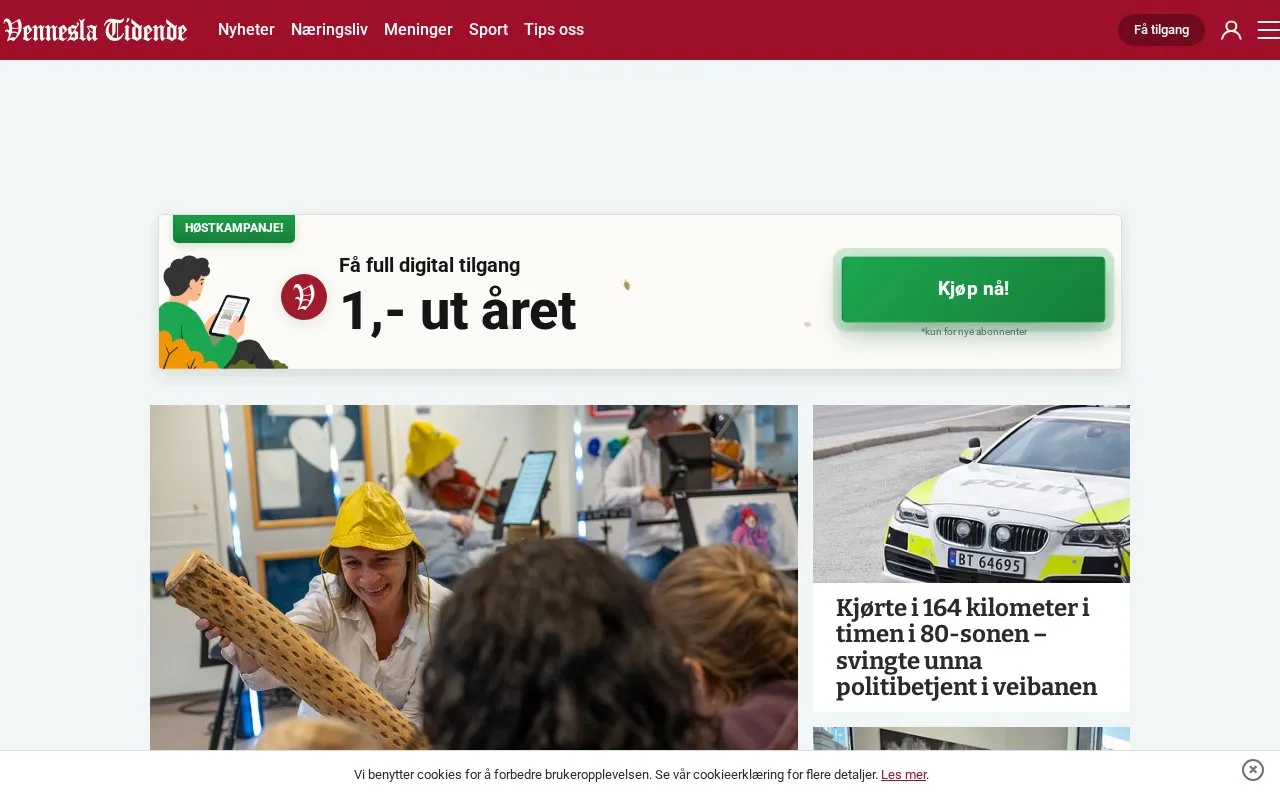Open the Nyheter section
Screen dimensions: 1280x800
pos(246,30)
